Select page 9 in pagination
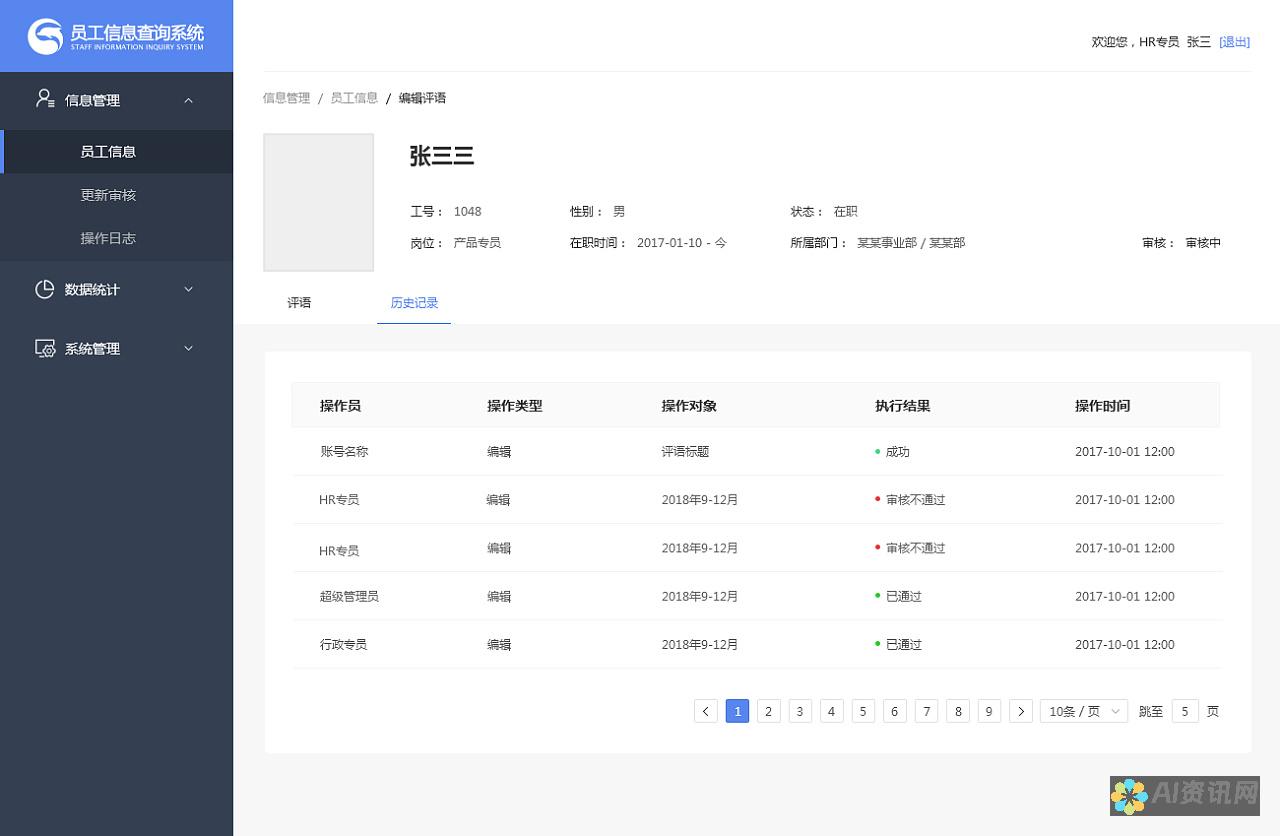Image resolution: width=1280 pixels, height=836 pixels. coord(990,711)
